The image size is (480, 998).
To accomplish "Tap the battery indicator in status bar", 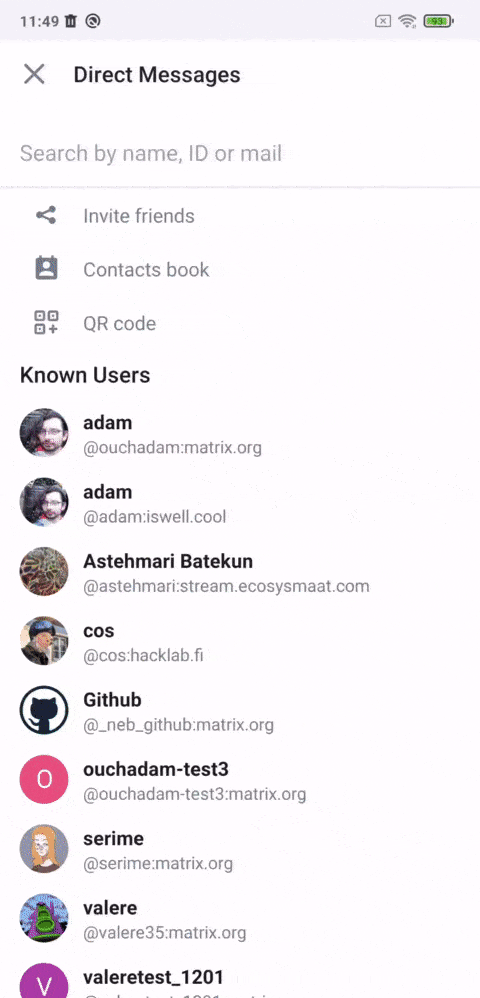I will pos(439,21).
